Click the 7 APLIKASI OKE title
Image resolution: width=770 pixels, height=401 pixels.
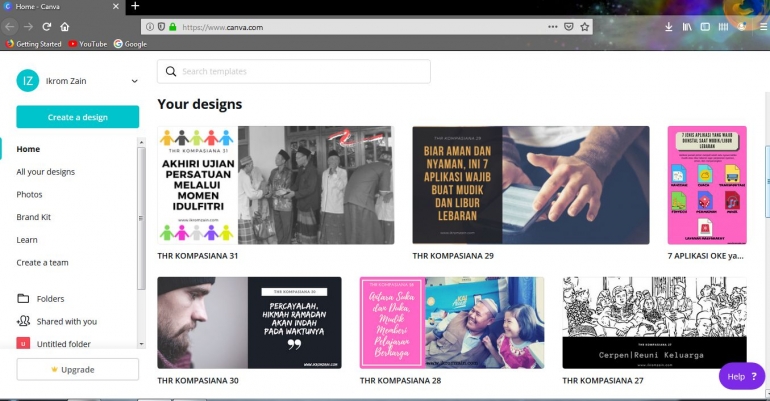706,256
